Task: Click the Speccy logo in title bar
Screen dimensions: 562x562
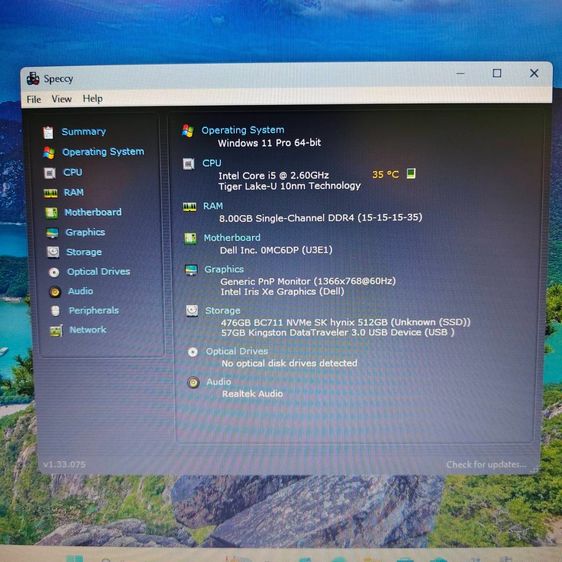Action: pos(33,78)
